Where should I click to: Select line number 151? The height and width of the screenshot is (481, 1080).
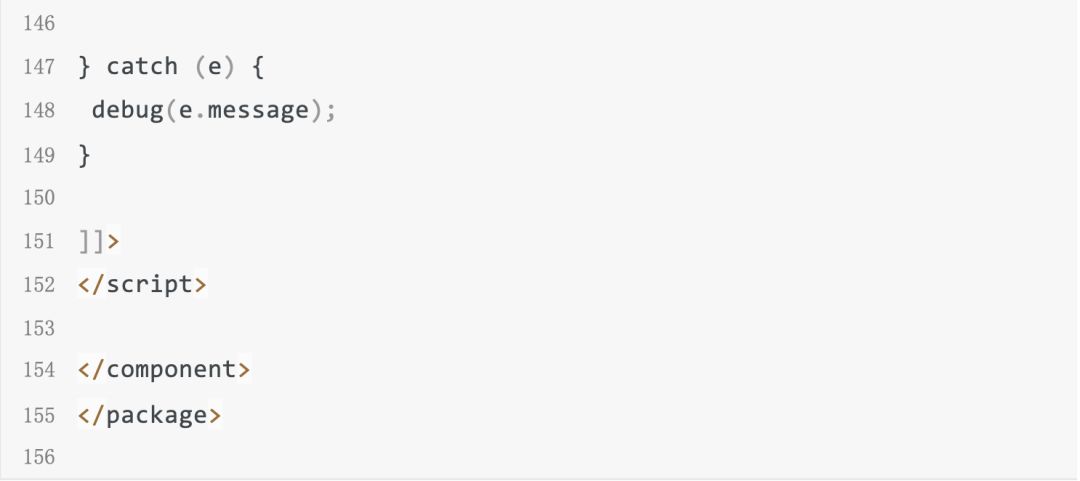click(x=40, y=241)
